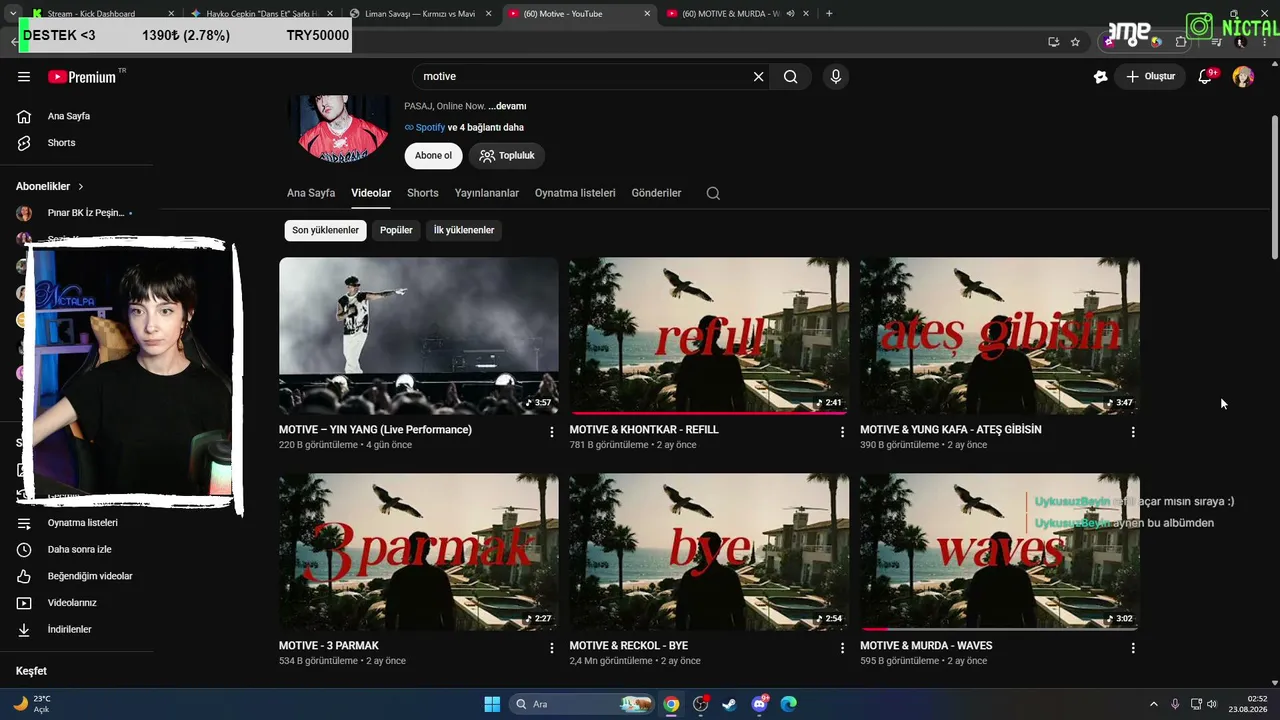
Task: Switch to the Stream - Kick Dashboard tab
Action: (103, 14)
